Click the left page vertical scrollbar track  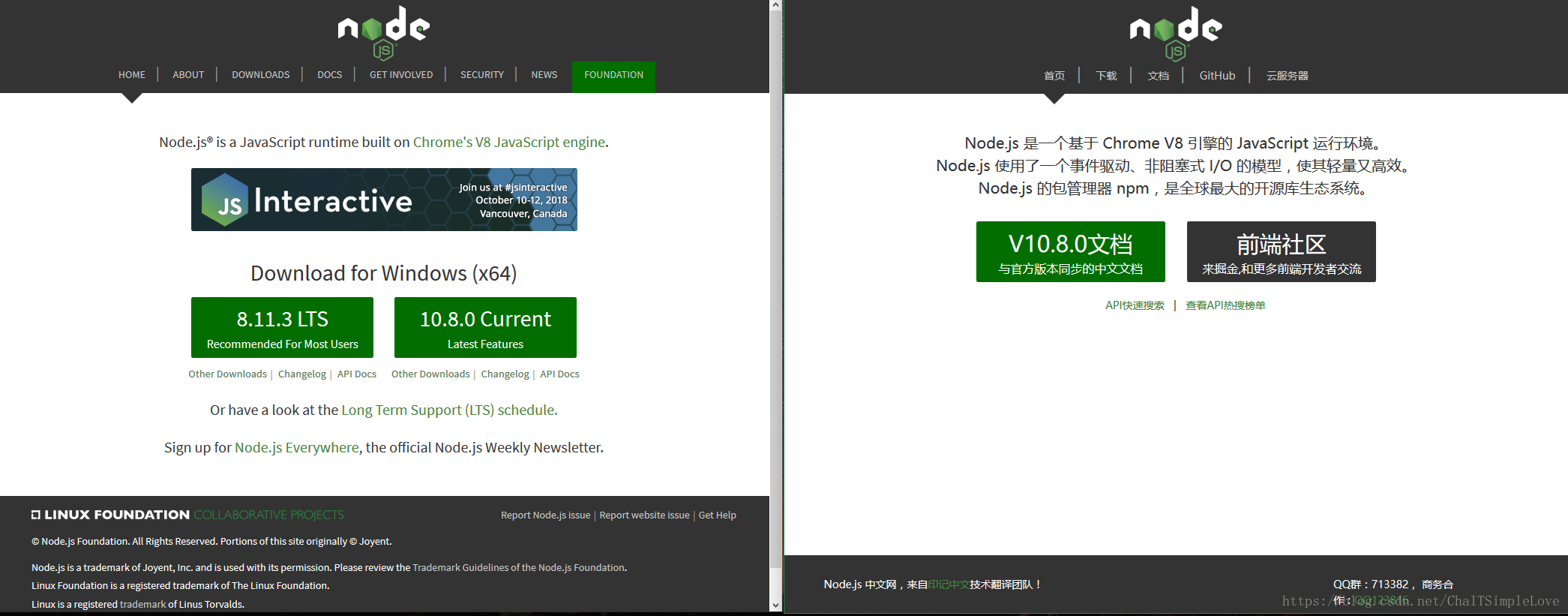click(776, 305)
